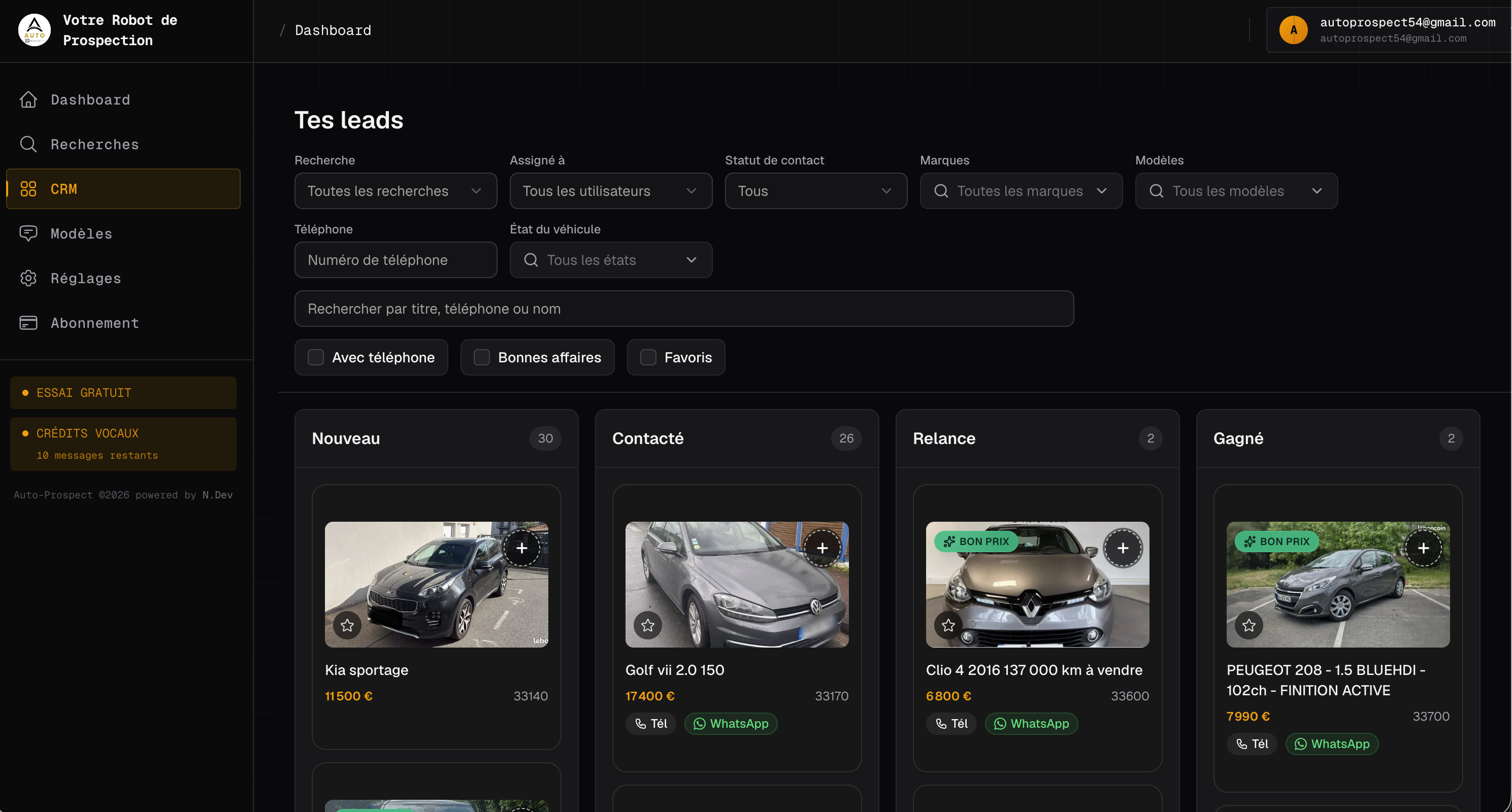Viewport: 1512px width, 812px height.
Task: Open the Kia sportage photo thumbnail
Action: coord(437,584)
